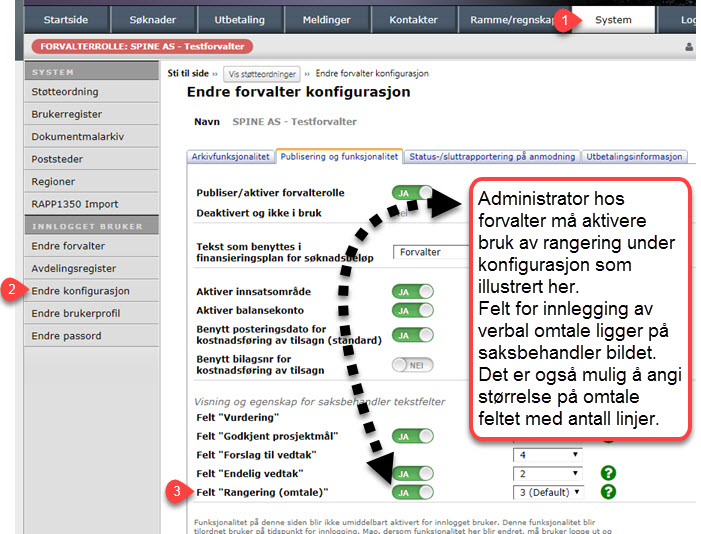
Task: Toggle Publiser/aktiver forvalterolle switch
Action: click(x=413, y=193)
